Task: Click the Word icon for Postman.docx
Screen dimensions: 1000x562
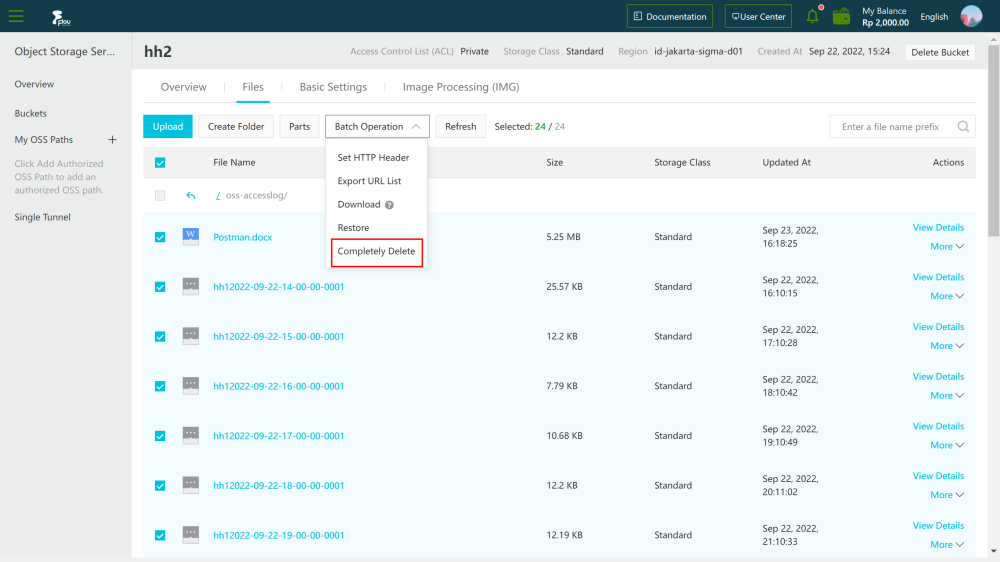Action: [191, 237]
